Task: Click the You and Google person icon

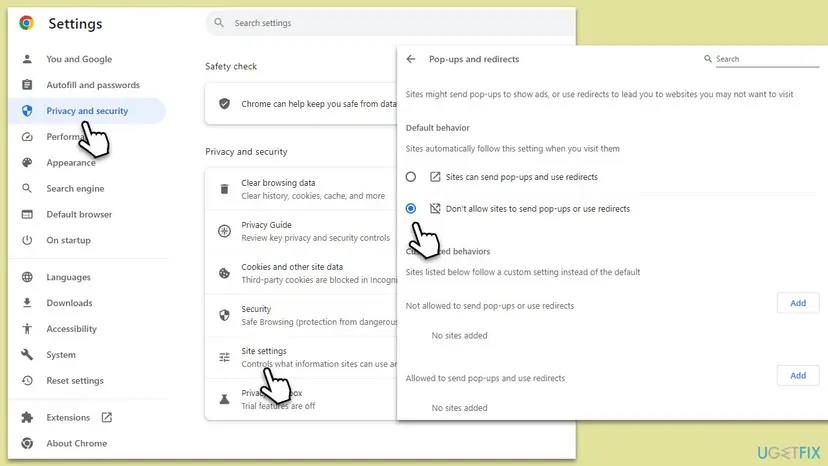Action: pos(27,59)
